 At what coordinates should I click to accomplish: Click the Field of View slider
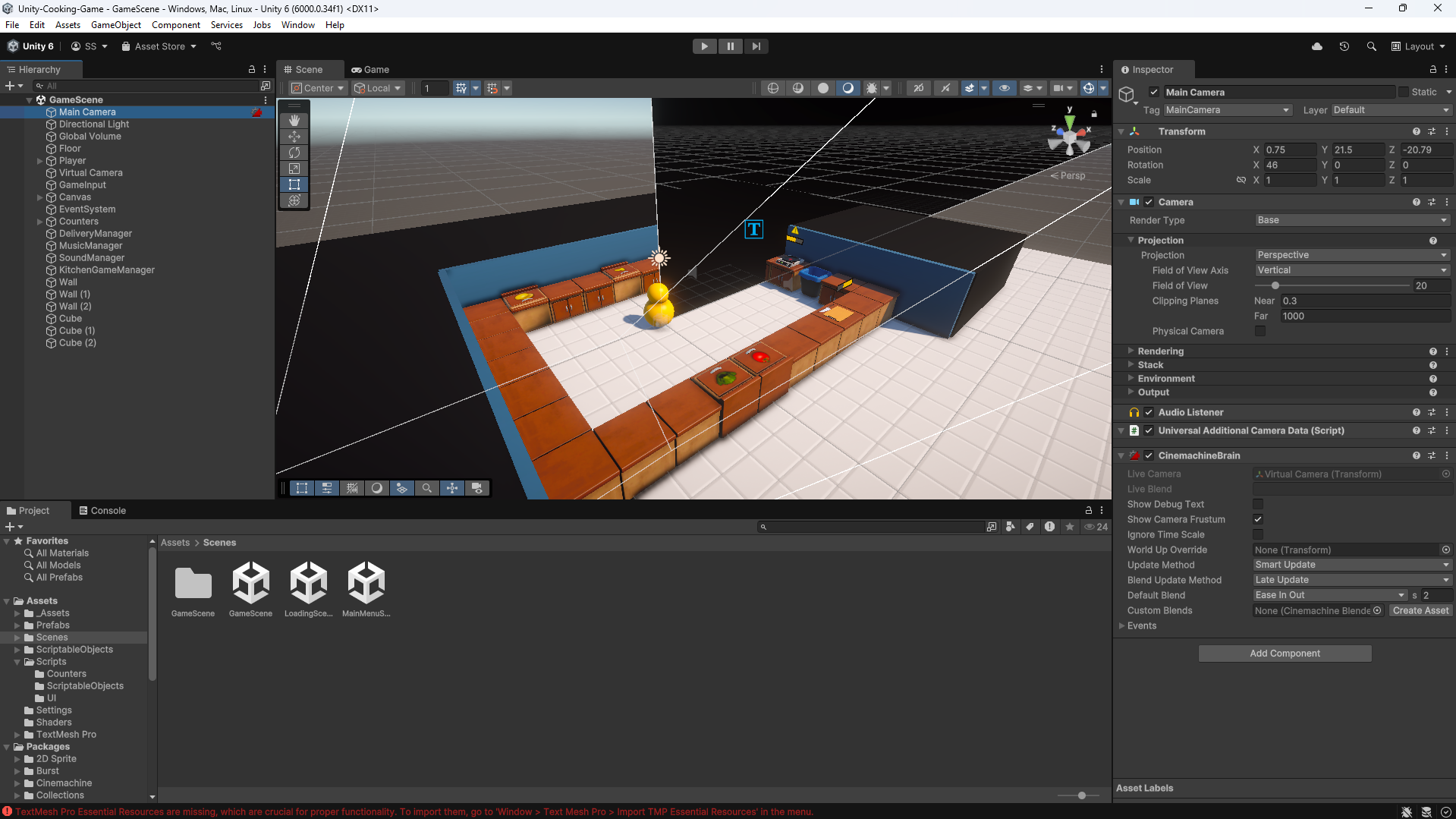(1332, 286)
